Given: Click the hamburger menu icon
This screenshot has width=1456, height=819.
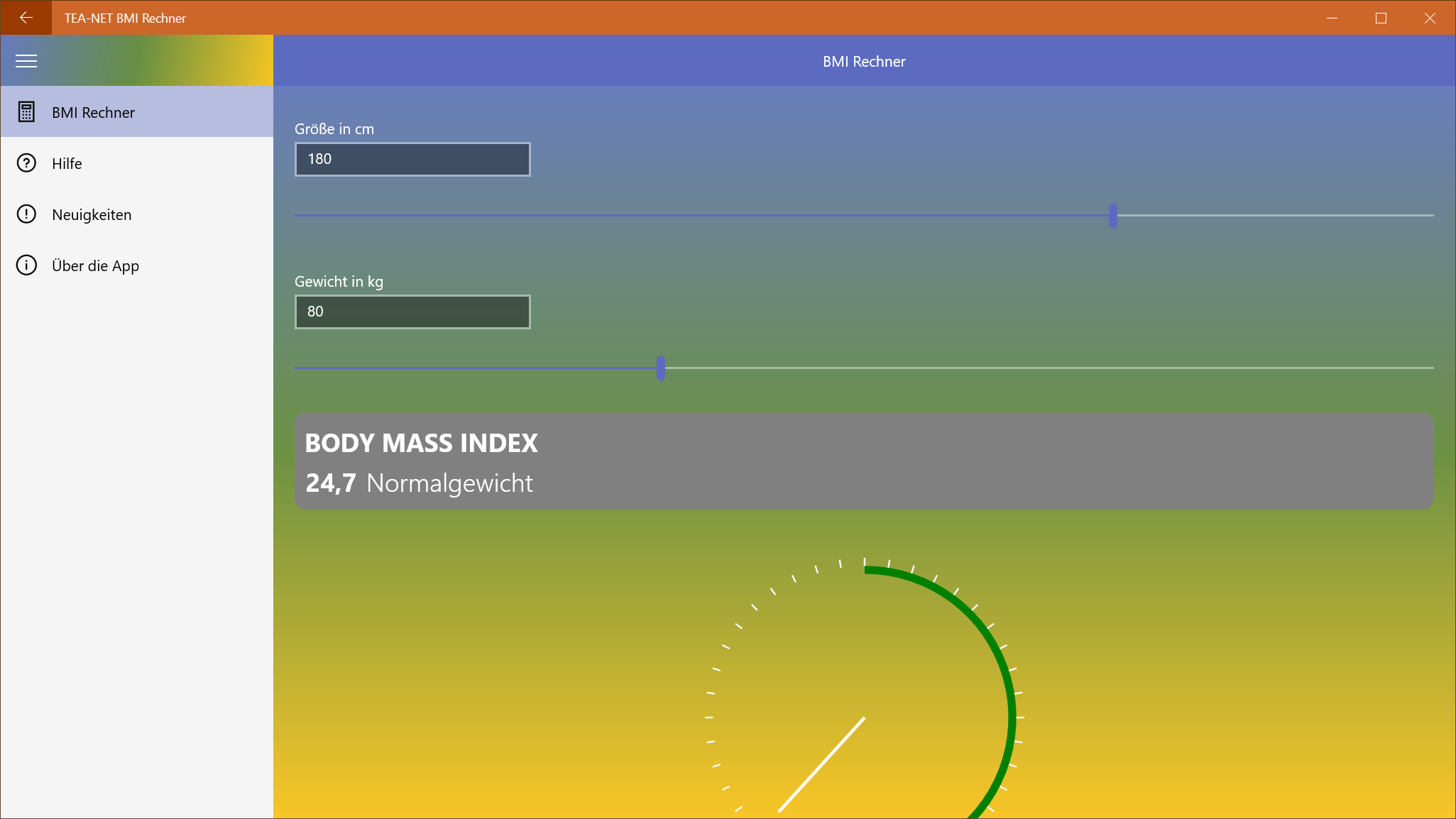Looking at the screenshot, I should coord(26,61).
